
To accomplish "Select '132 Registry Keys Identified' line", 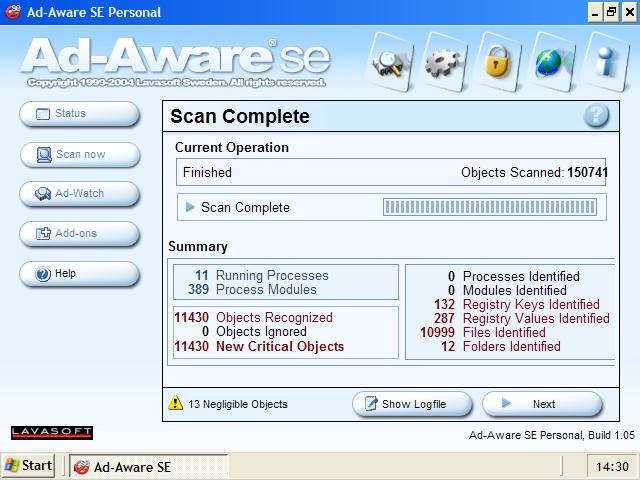I will coord(517,304).
